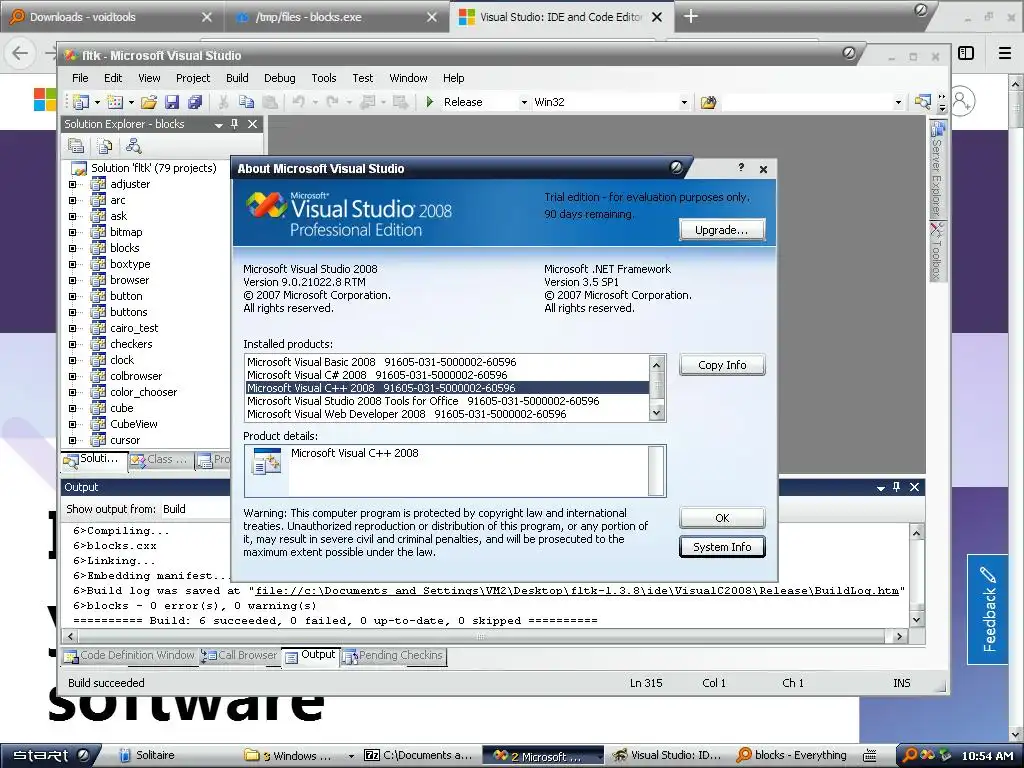The width and height of the screenshot is (1024, 768).
Task: Click Output vertical scrollbar up arrow
Action: pyautogui.click(x=917, y=533)
